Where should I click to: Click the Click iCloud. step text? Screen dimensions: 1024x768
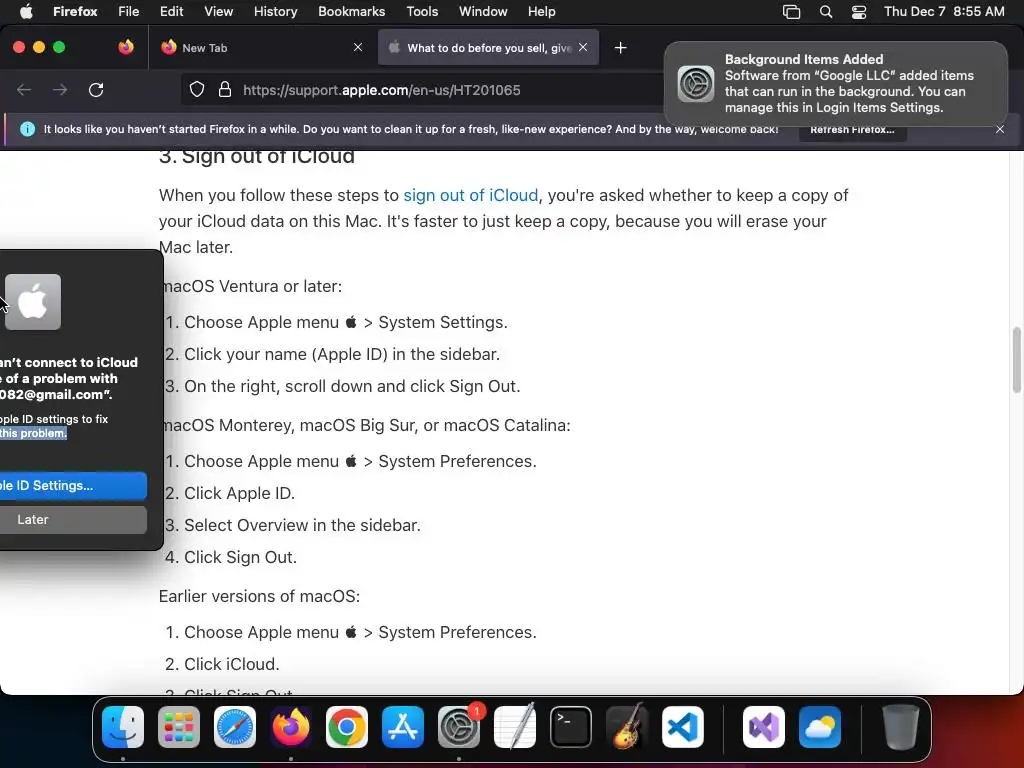(232, 664)
